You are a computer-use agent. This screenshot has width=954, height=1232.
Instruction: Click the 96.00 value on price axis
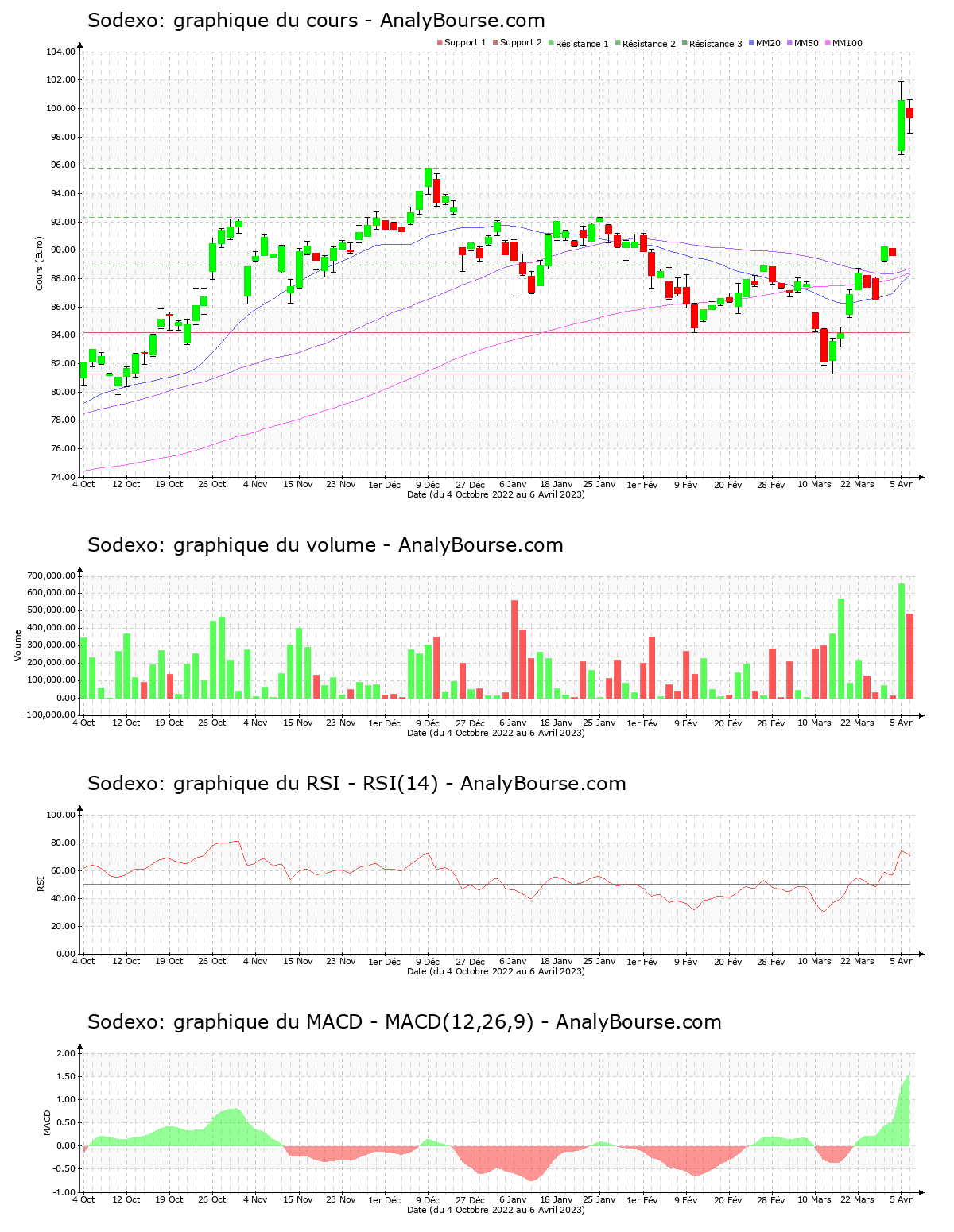click(x=61, y=165)
